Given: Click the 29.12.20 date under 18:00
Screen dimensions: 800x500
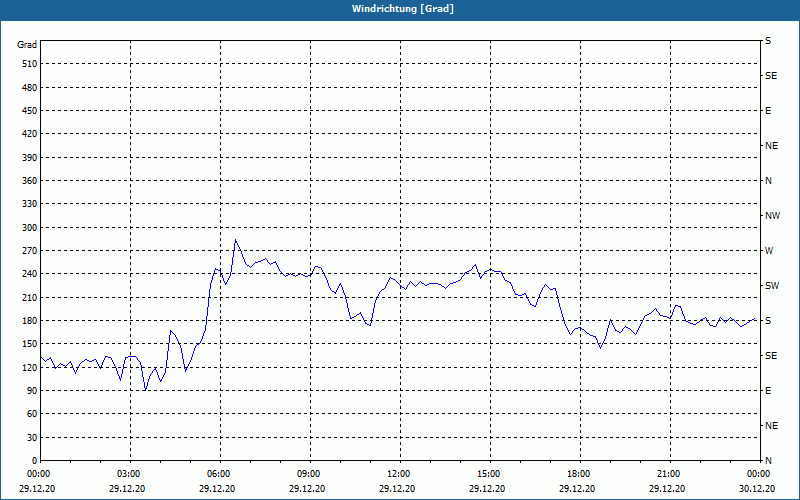Looking at the screenshot, I should pyautogui.click(x=577, y=488).
